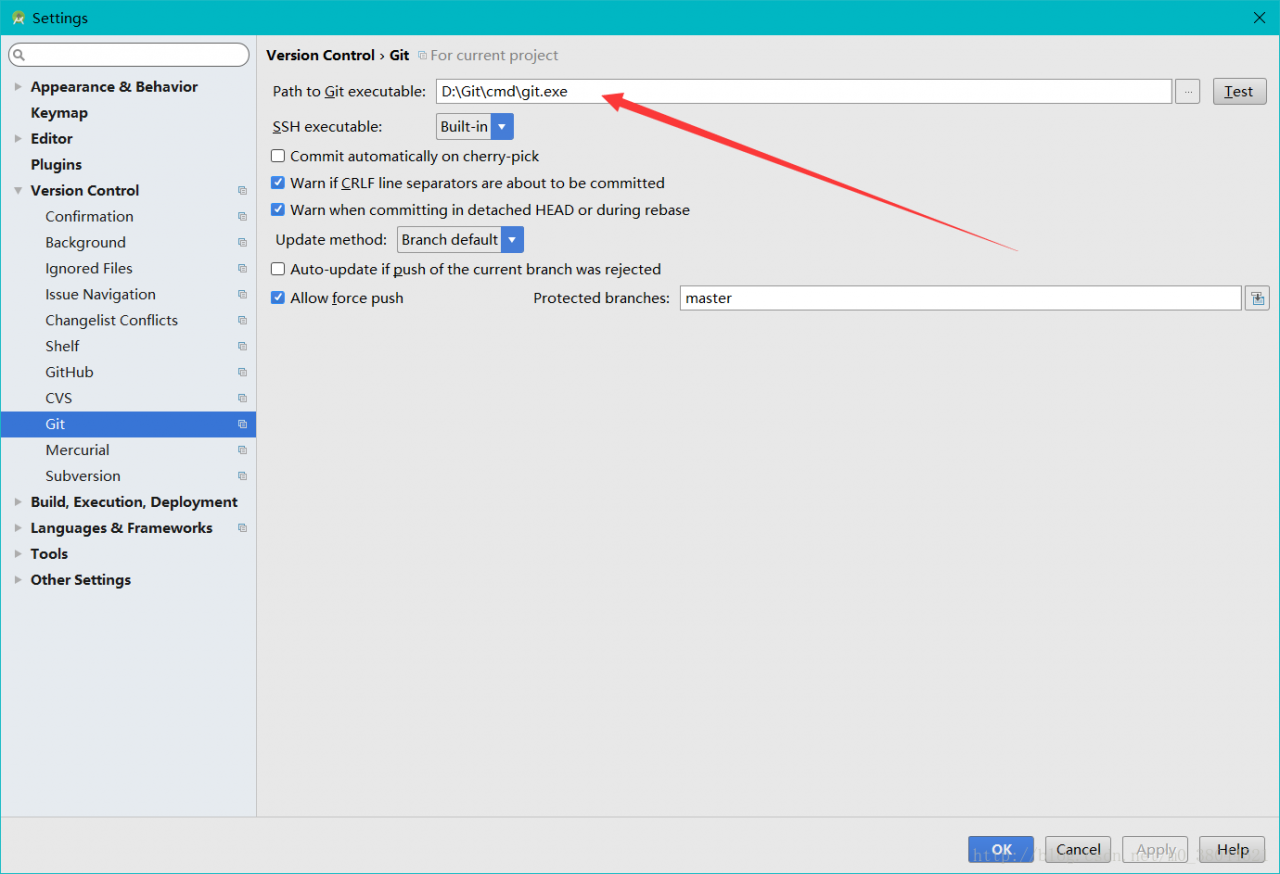1280x874 pixels.
Task: Expand the Tools section arrow
Action: click(x=18, y=554)
